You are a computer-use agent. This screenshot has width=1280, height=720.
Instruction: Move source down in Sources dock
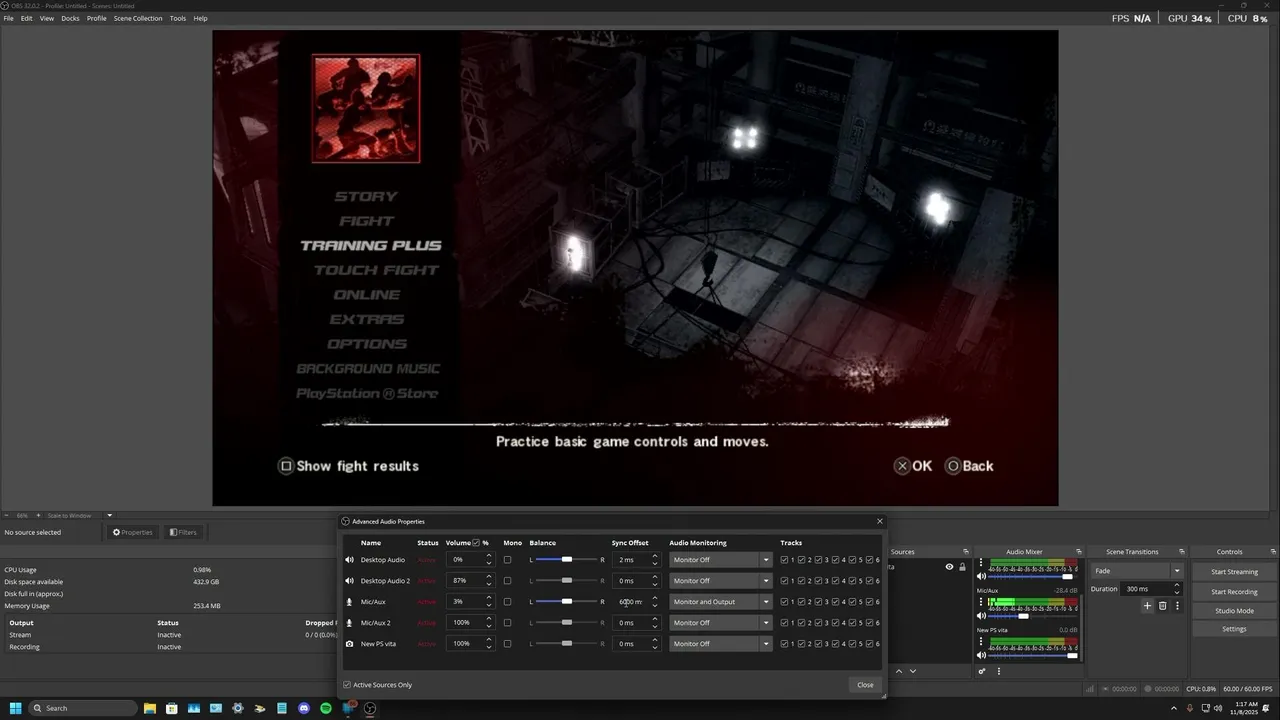tap(912, 671)
